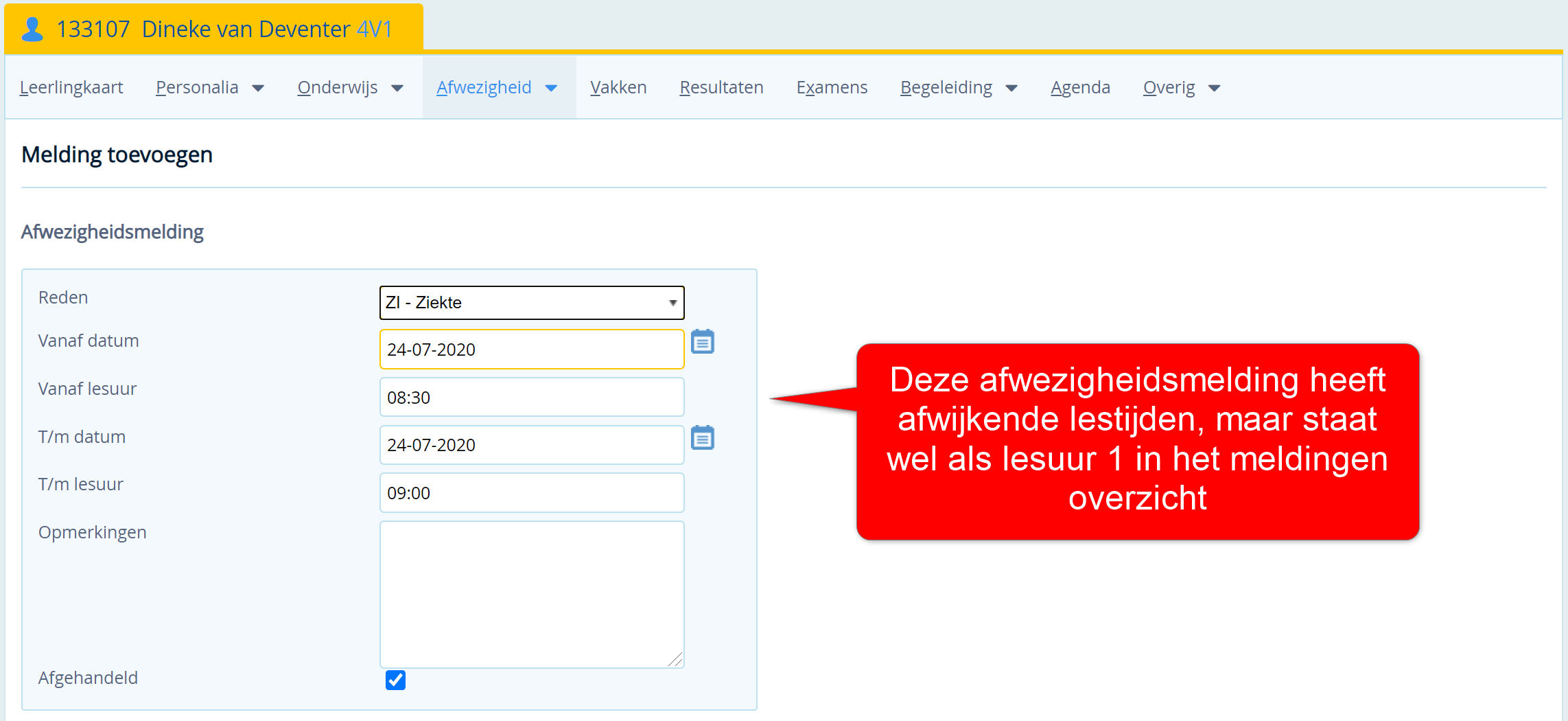Click the T/m lesuur time field
1568x721 pixels.
[531, 493]
